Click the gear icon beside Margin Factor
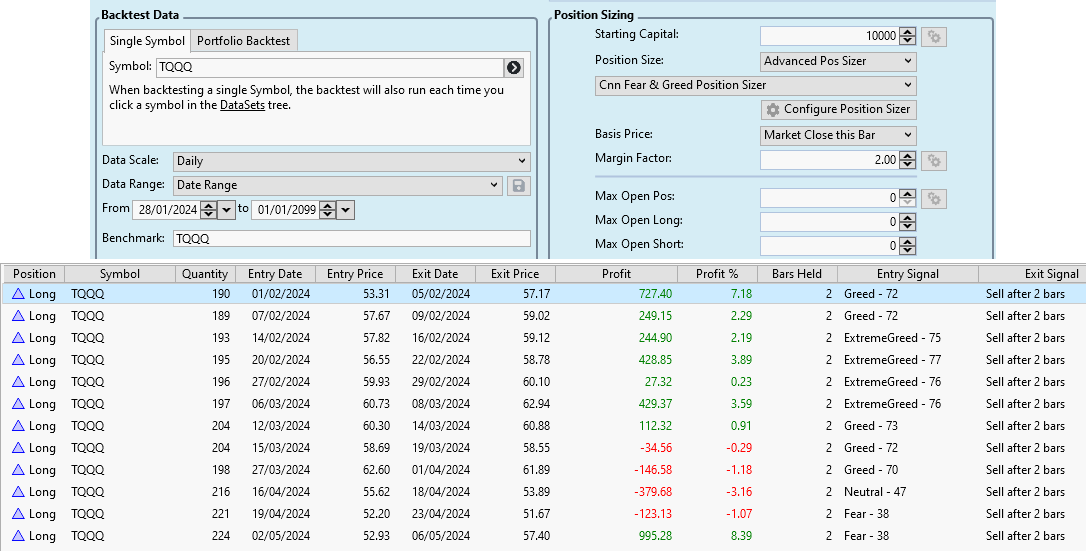 pyautogui.click(x=935, y=160)
